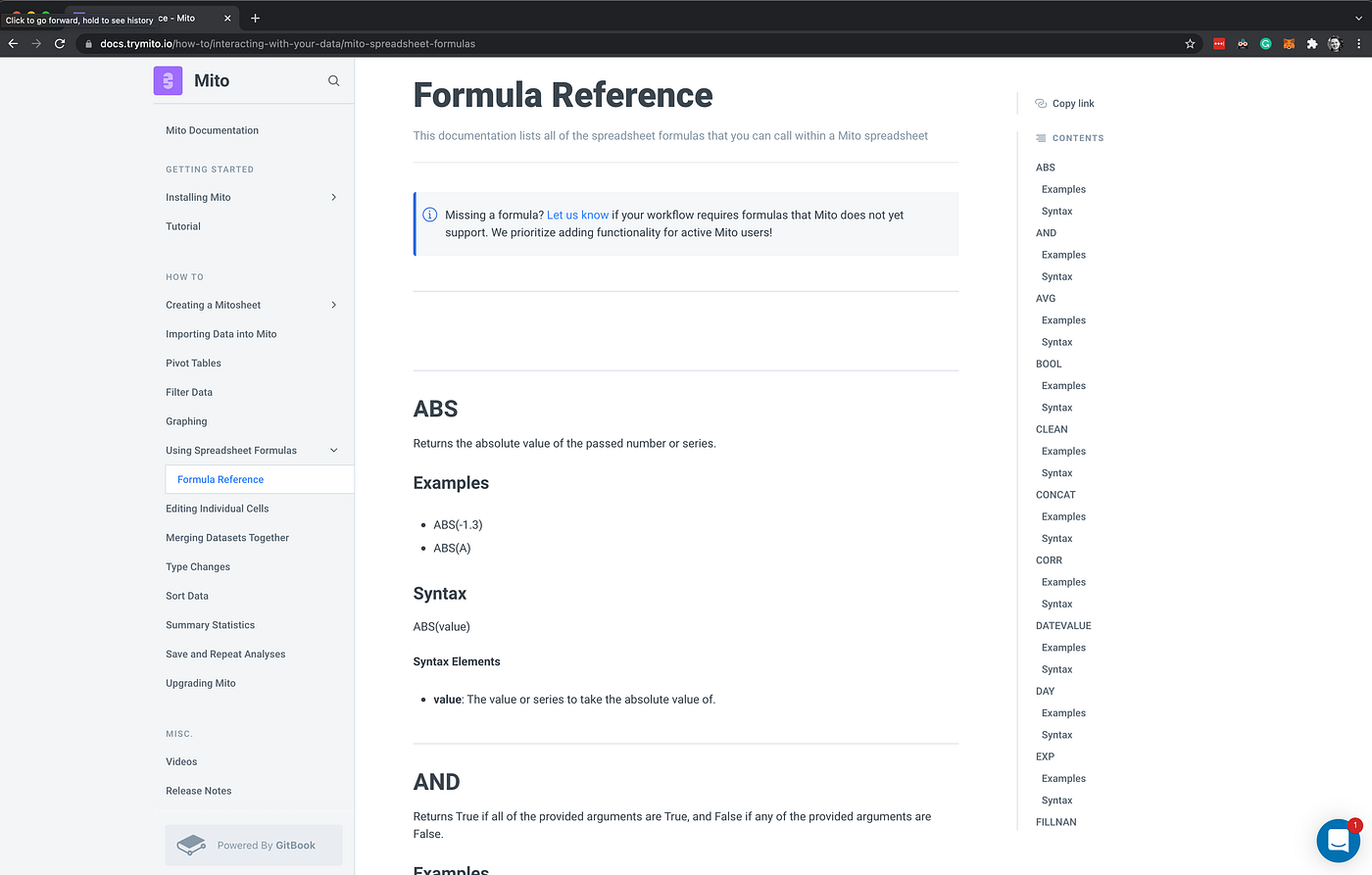This screenshot has width=1372, height=875.
Task: Follow the Let us know link
Action: tap(577, 215)
